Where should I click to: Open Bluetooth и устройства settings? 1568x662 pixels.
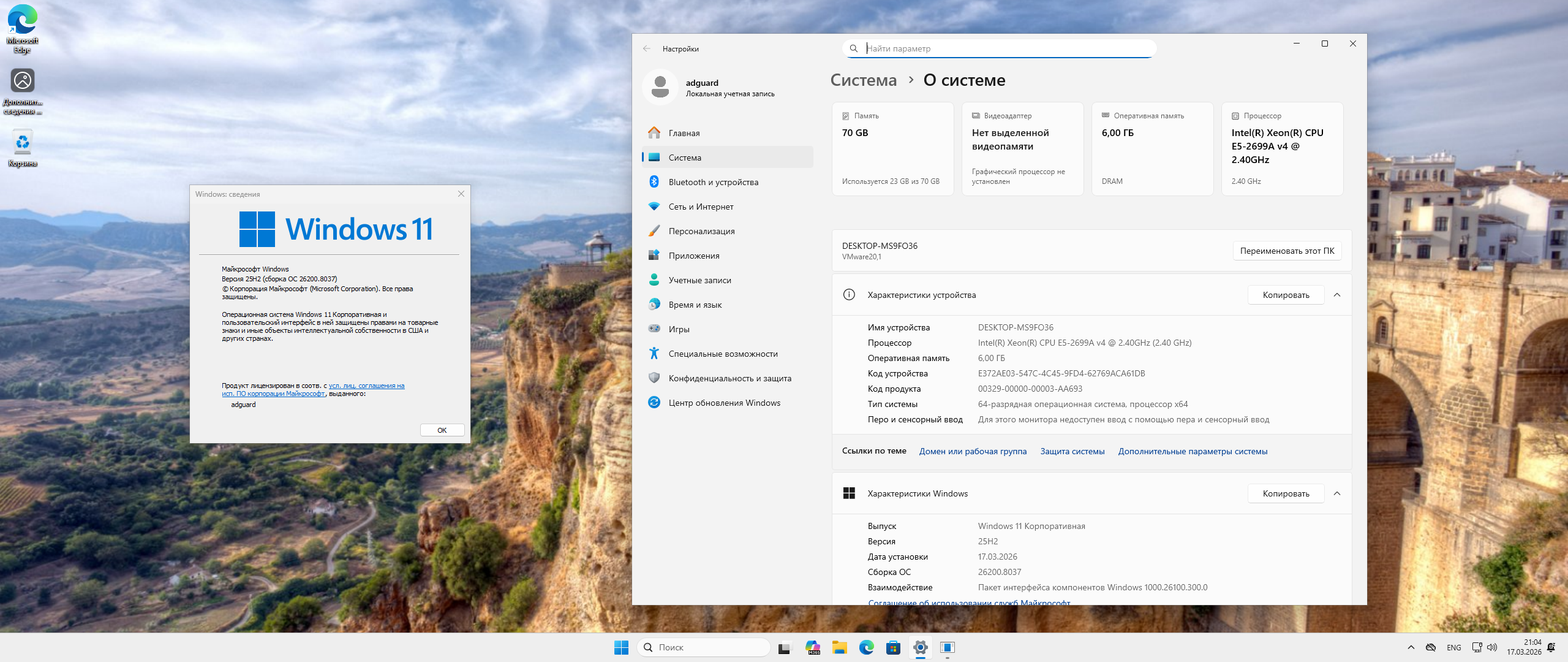coord(713,182)
